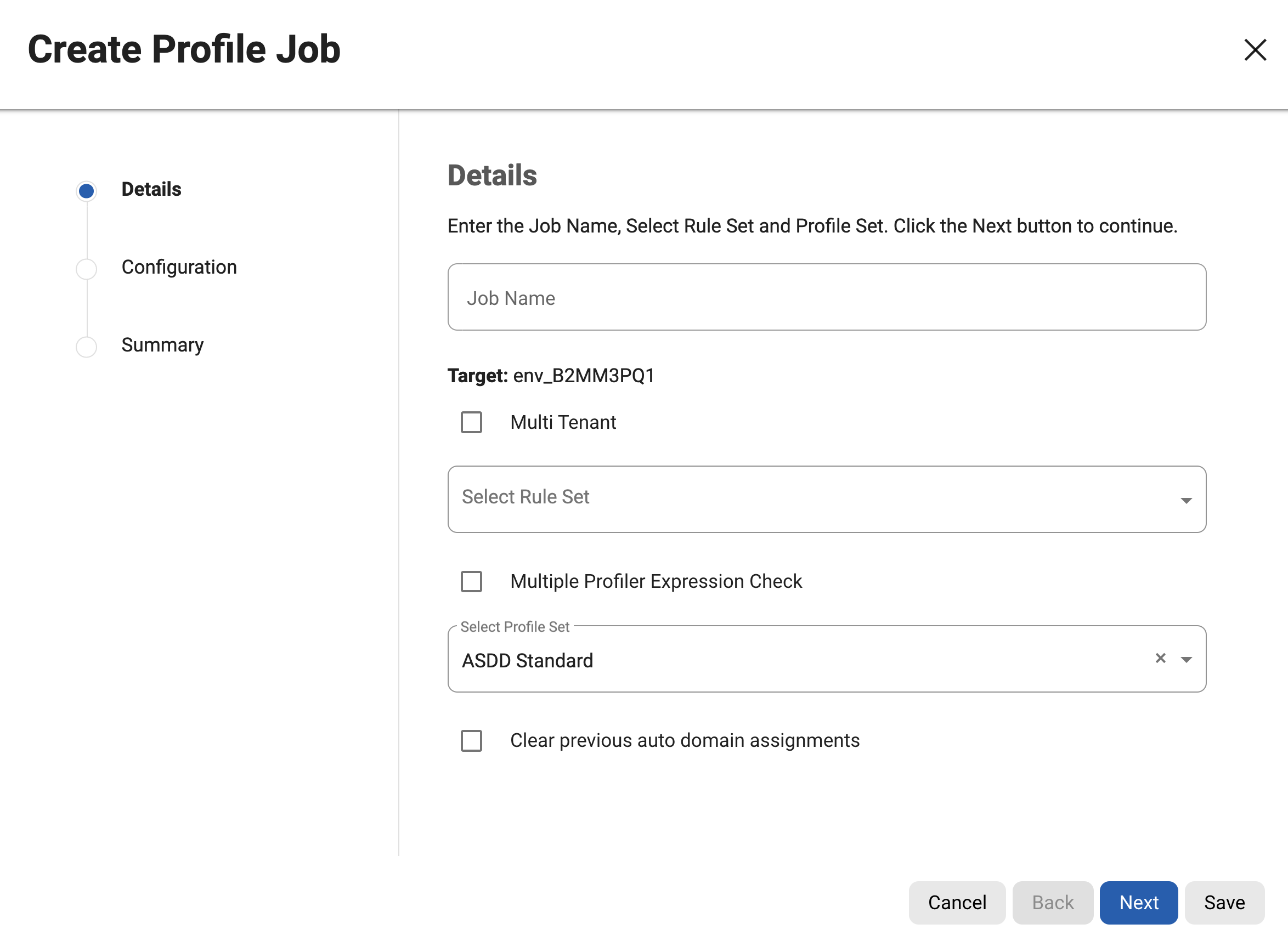The width and height of the screenshot is (1288, 941).
Task: Click the Details step circle indicator
Action: point(87,191)
